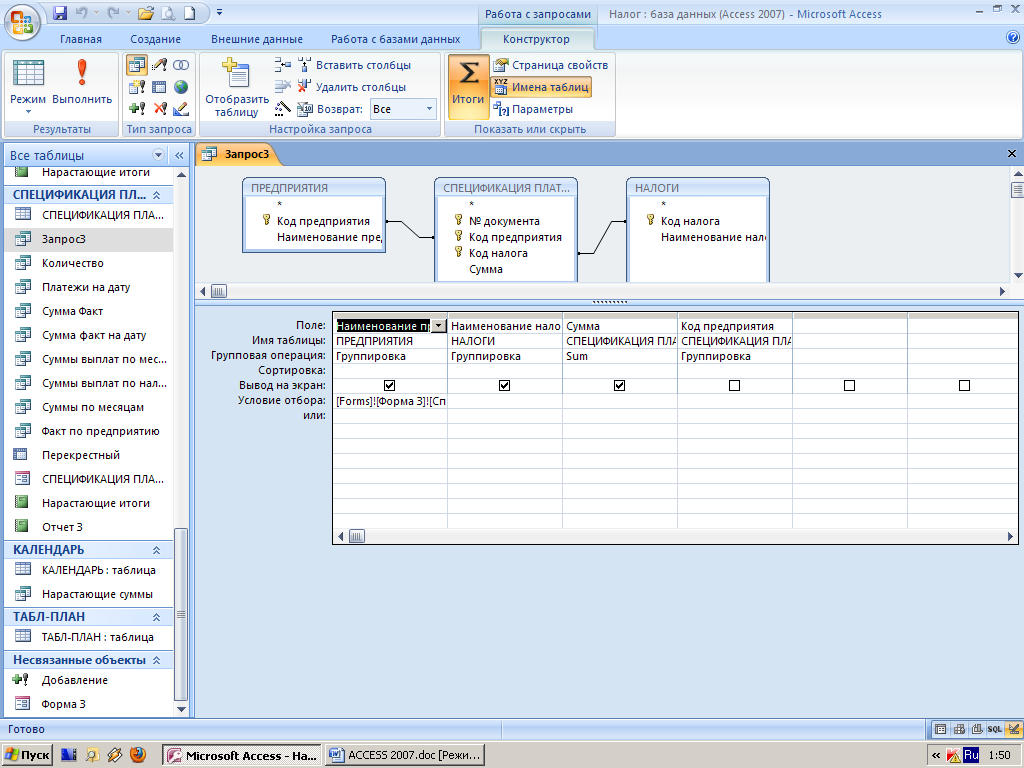Select 'Отчет 3' report in navigation

coord(62,527)
